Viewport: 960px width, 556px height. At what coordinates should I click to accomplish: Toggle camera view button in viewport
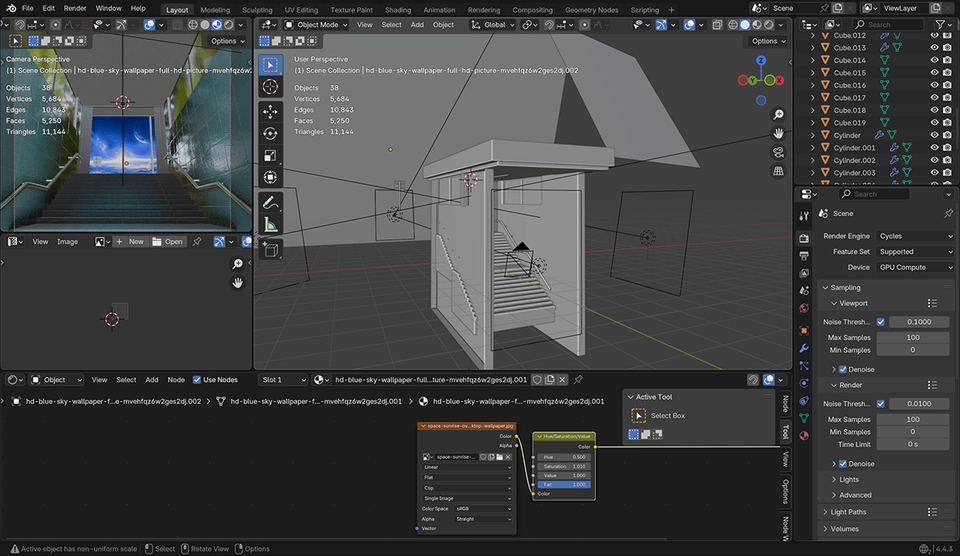tap(778, 152)
